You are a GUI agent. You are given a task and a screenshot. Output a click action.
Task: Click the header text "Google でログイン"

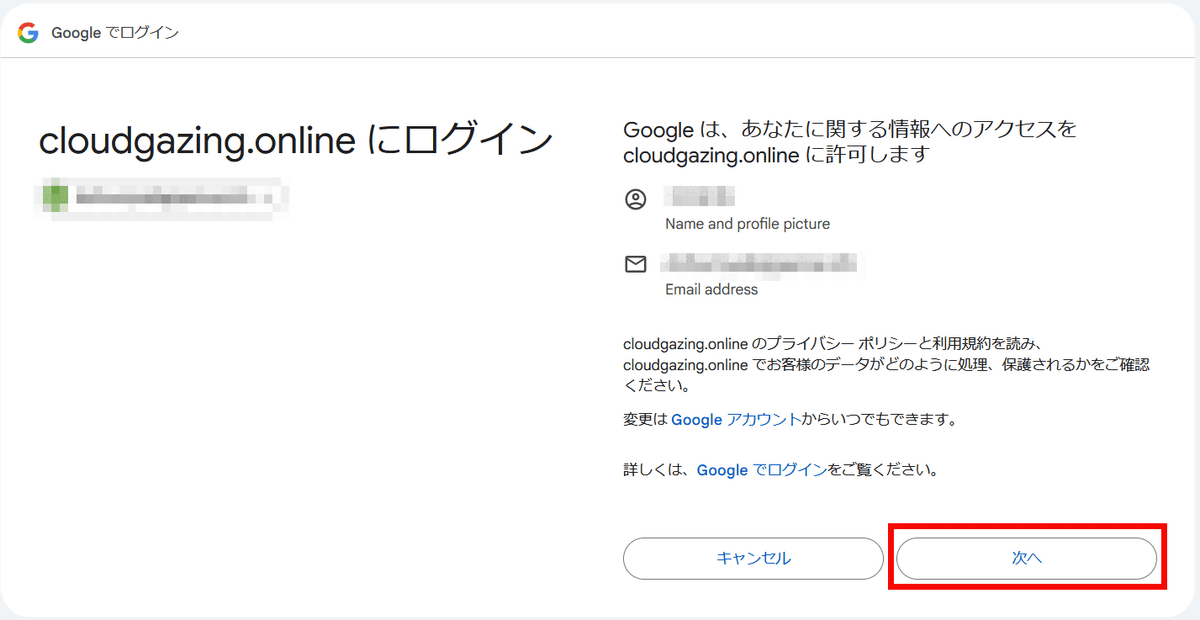coord(115,33)
